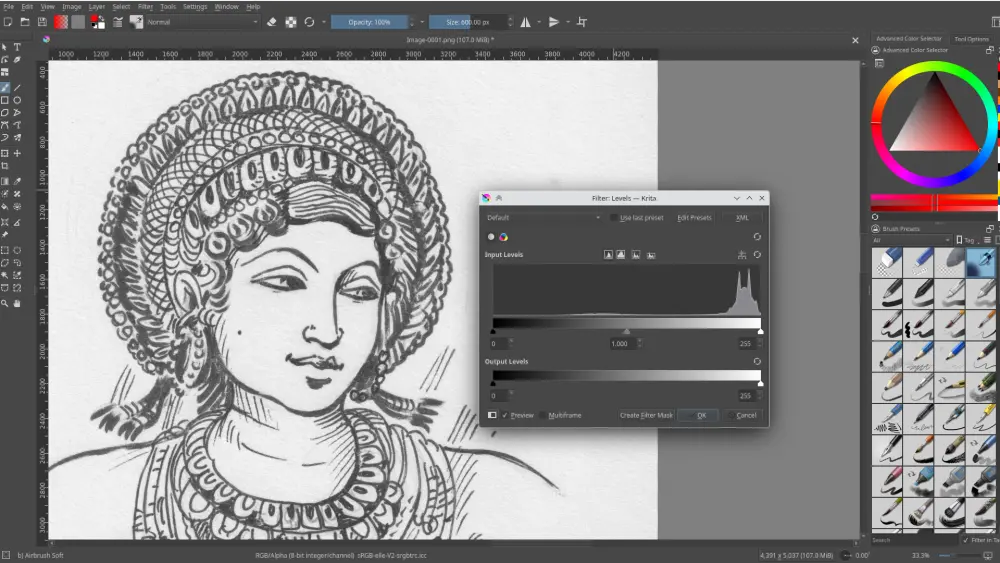
Task: Select the Color Sampler eyedropper tool
Action: tap(17, 181)
